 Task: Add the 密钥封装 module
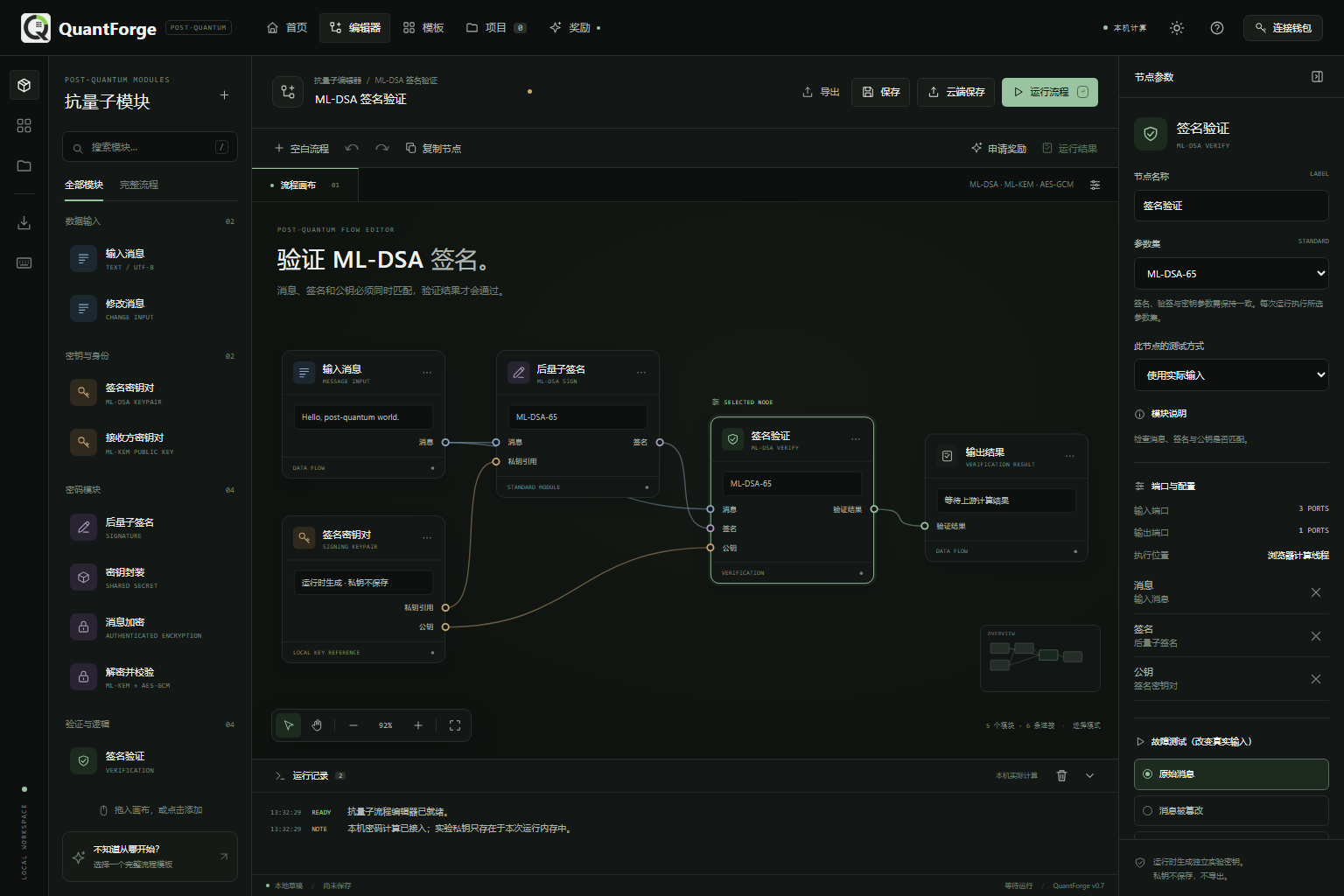click(x=150, y=577)
